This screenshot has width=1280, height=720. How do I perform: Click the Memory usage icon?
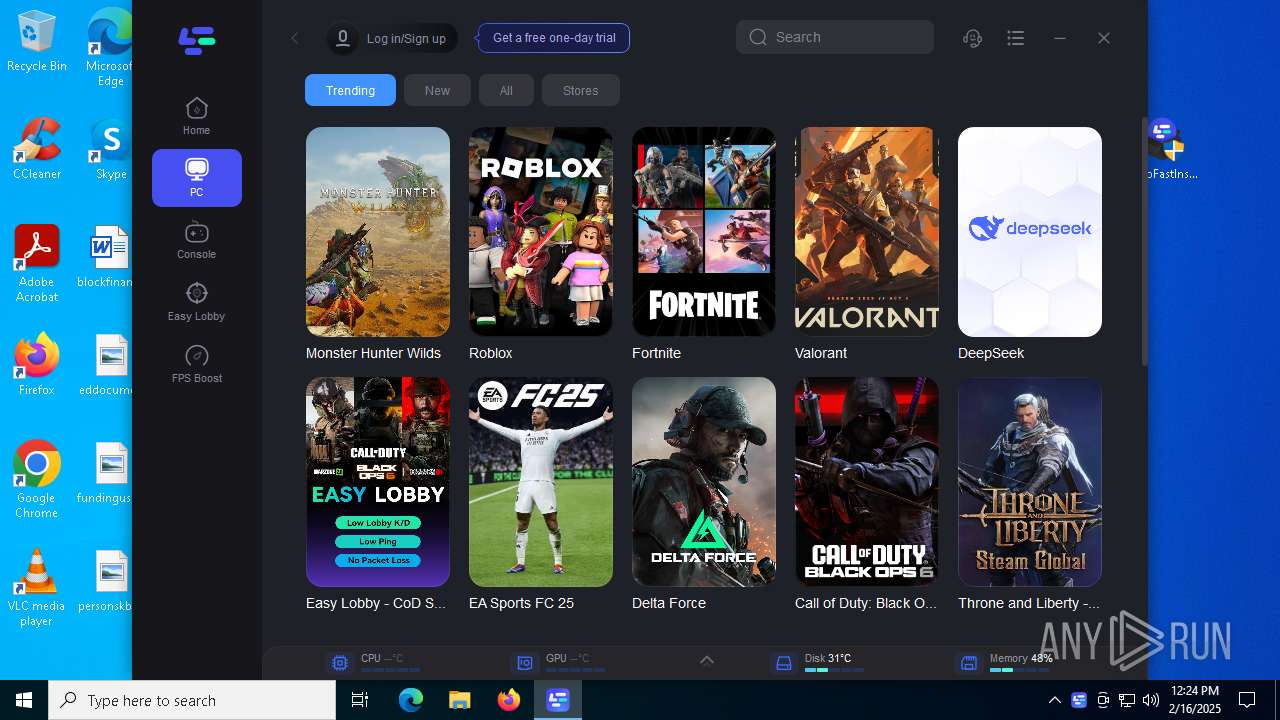(968, 663)
